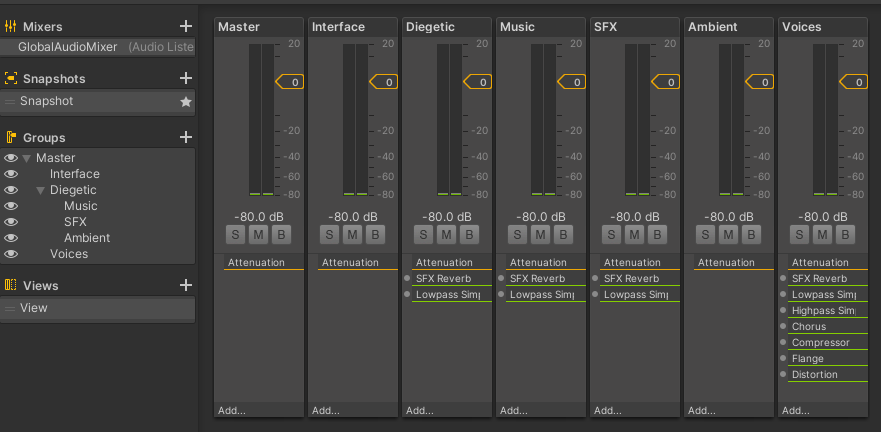Viewport: 881px width, 432px height.
Task: Toggle visibility of the SFX group
Action: (11, 222)
